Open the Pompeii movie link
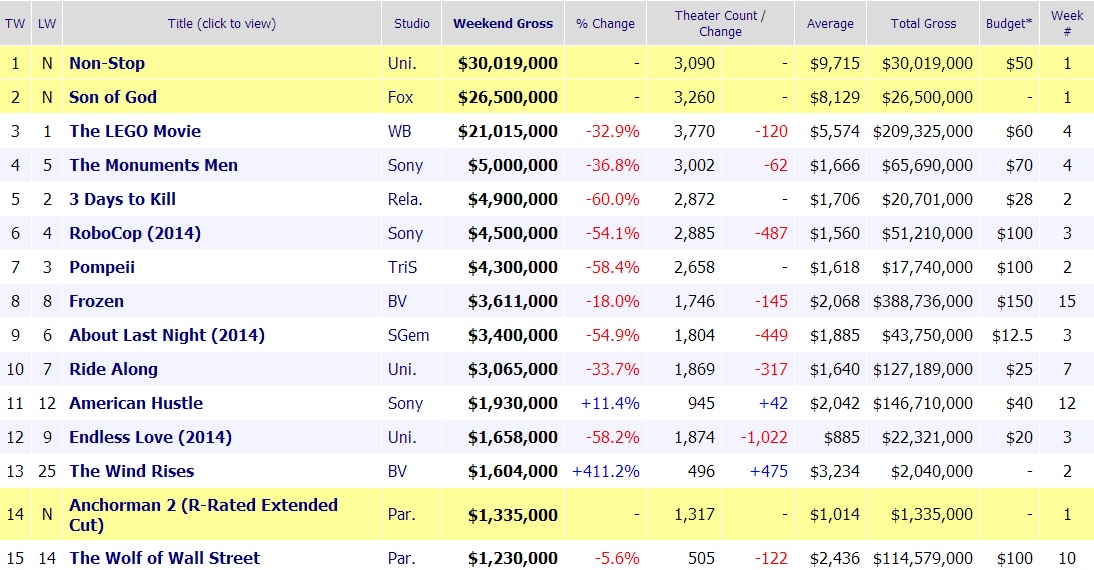 click(102, 267)
